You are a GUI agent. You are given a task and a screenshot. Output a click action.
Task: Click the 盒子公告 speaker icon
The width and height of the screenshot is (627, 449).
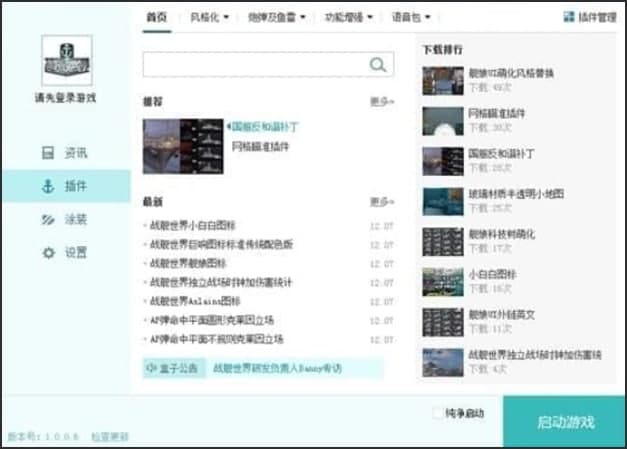[x=153, y=368]
